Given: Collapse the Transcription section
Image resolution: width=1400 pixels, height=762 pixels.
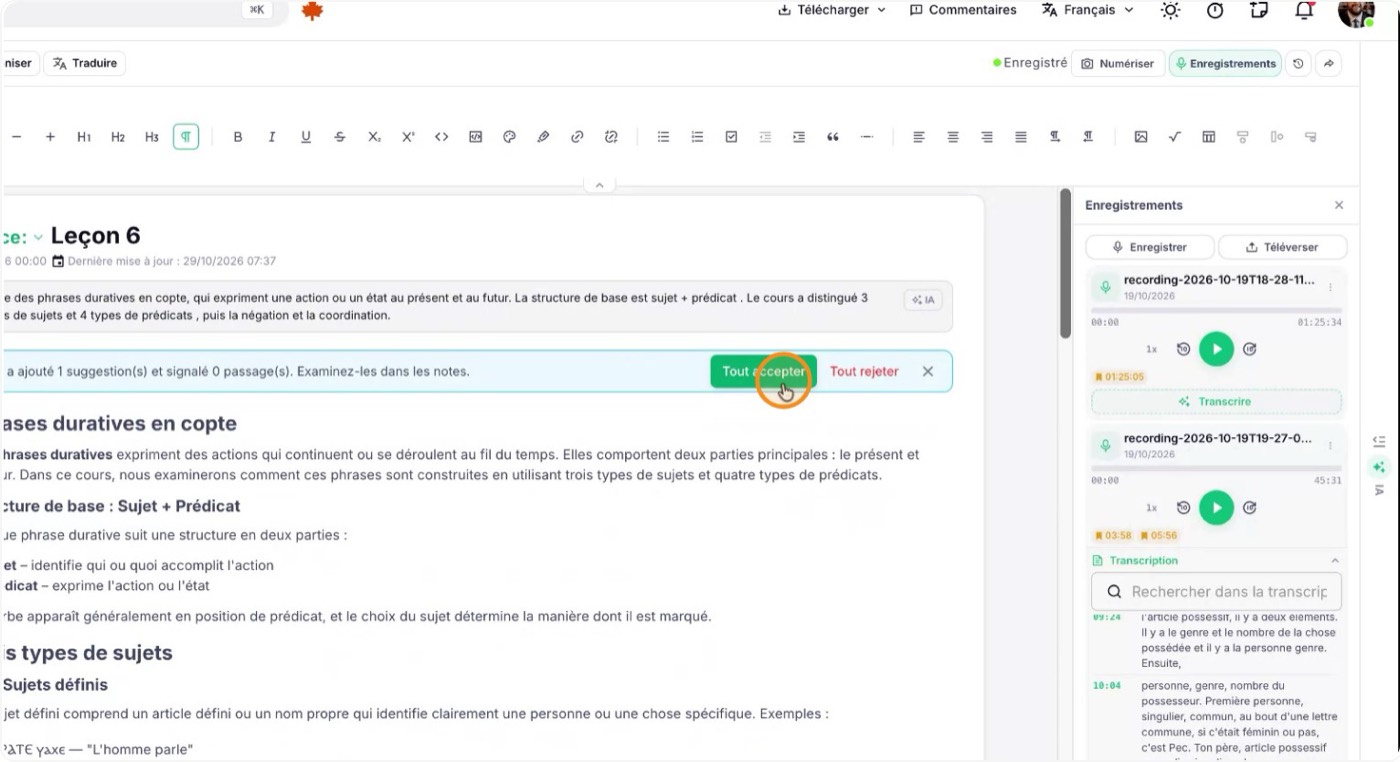Looking at the screenshot, I should click(x=1334, y=561).
